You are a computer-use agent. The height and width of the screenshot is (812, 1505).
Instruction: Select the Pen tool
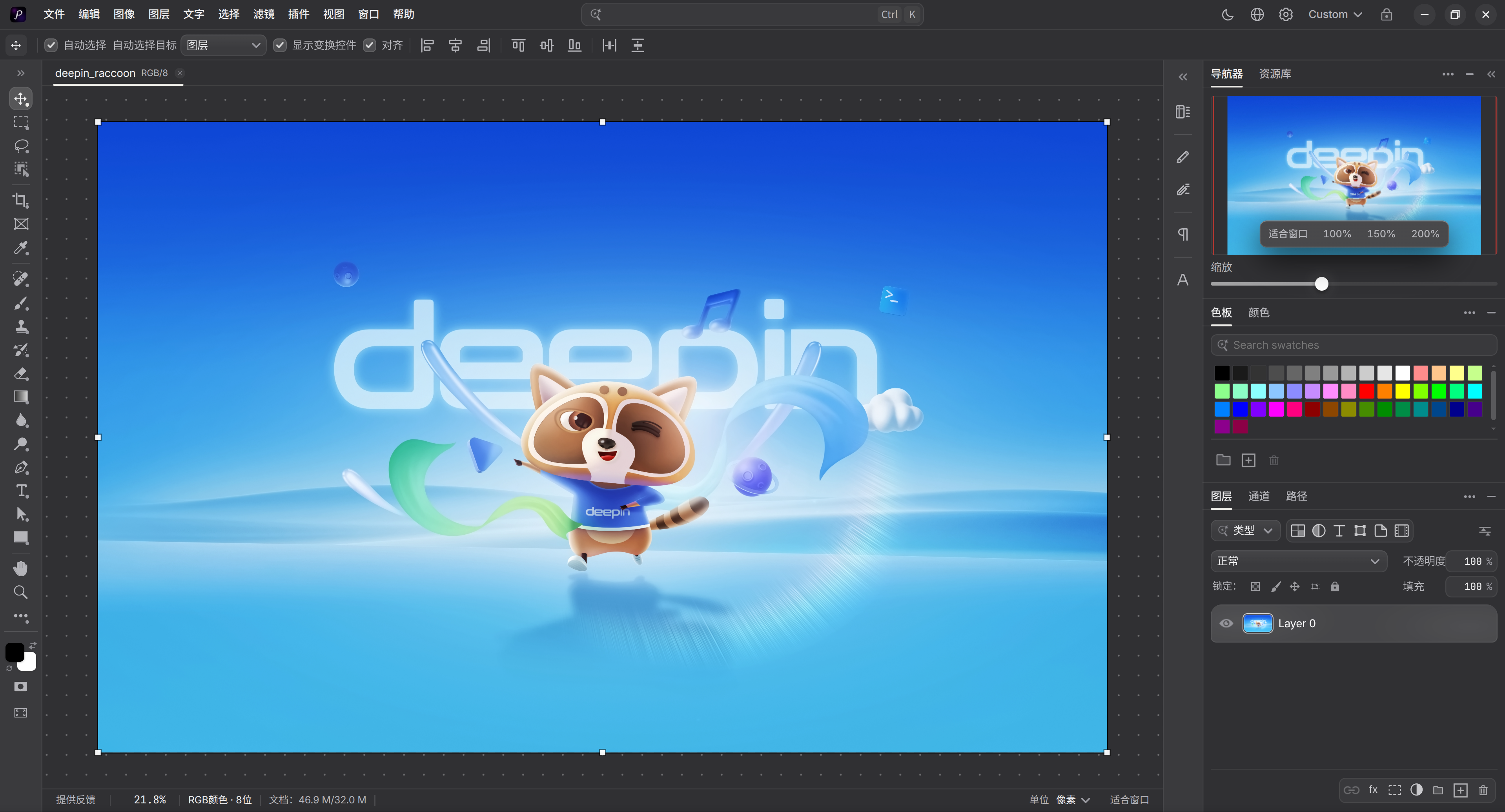coord(21,467)
